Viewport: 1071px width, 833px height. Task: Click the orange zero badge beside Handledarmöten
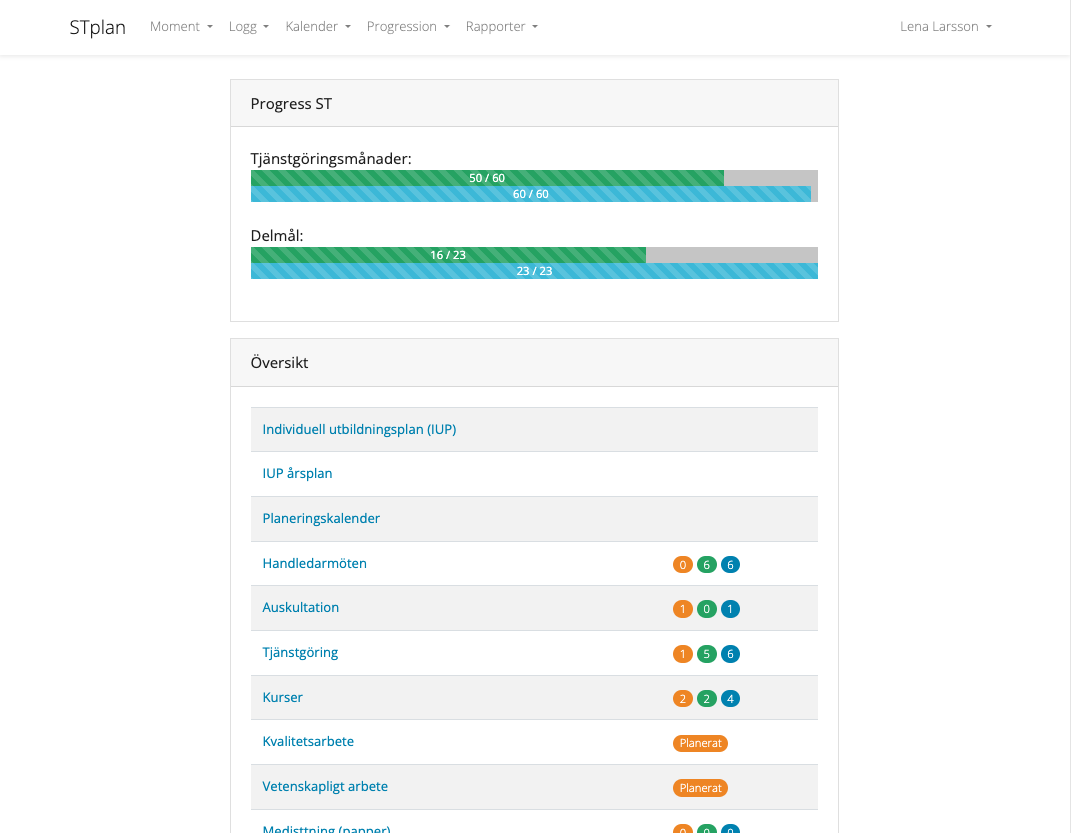[x=683, y=564]
